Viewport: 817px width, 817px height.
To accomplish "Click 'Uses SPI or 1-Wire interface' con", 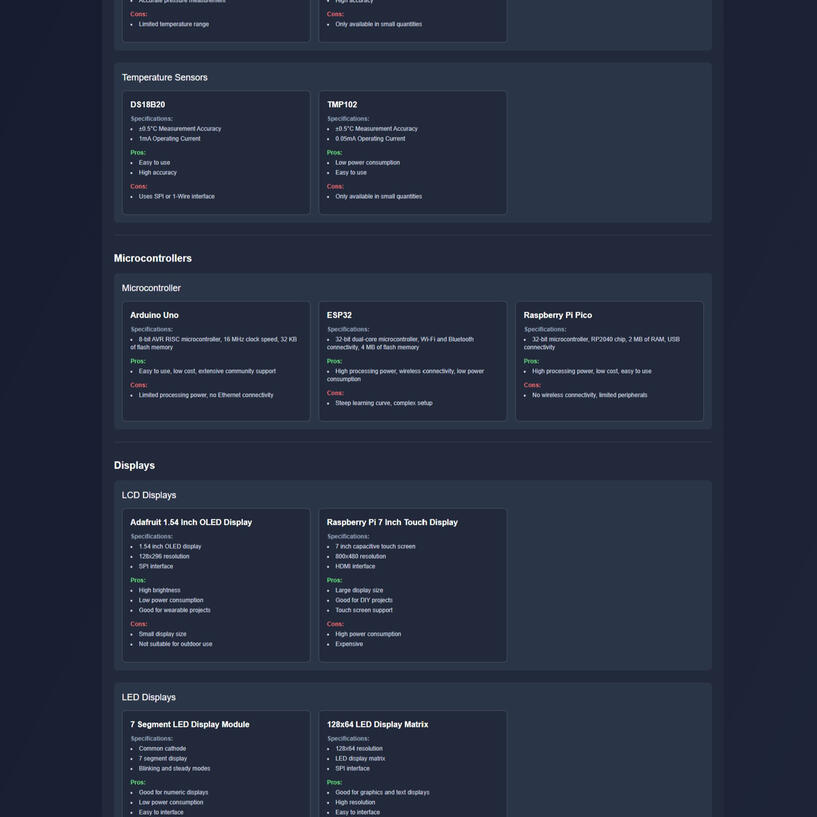I will (177, 196).
